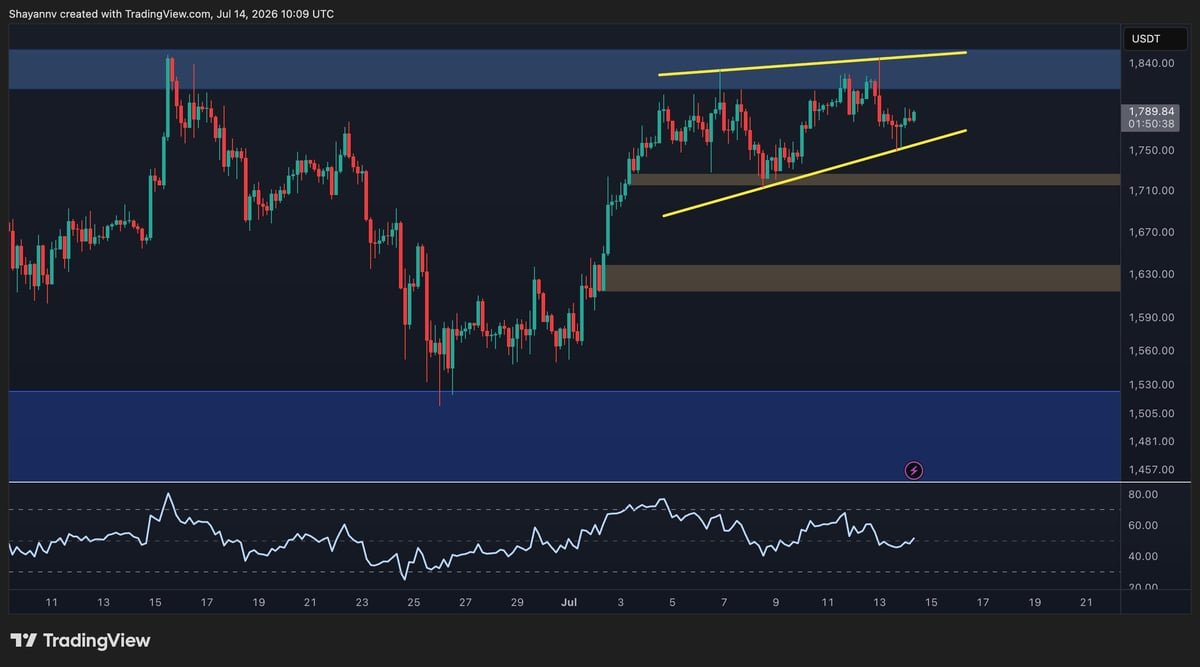Click the 1,505.00 price axis label

pos(1151,413)
